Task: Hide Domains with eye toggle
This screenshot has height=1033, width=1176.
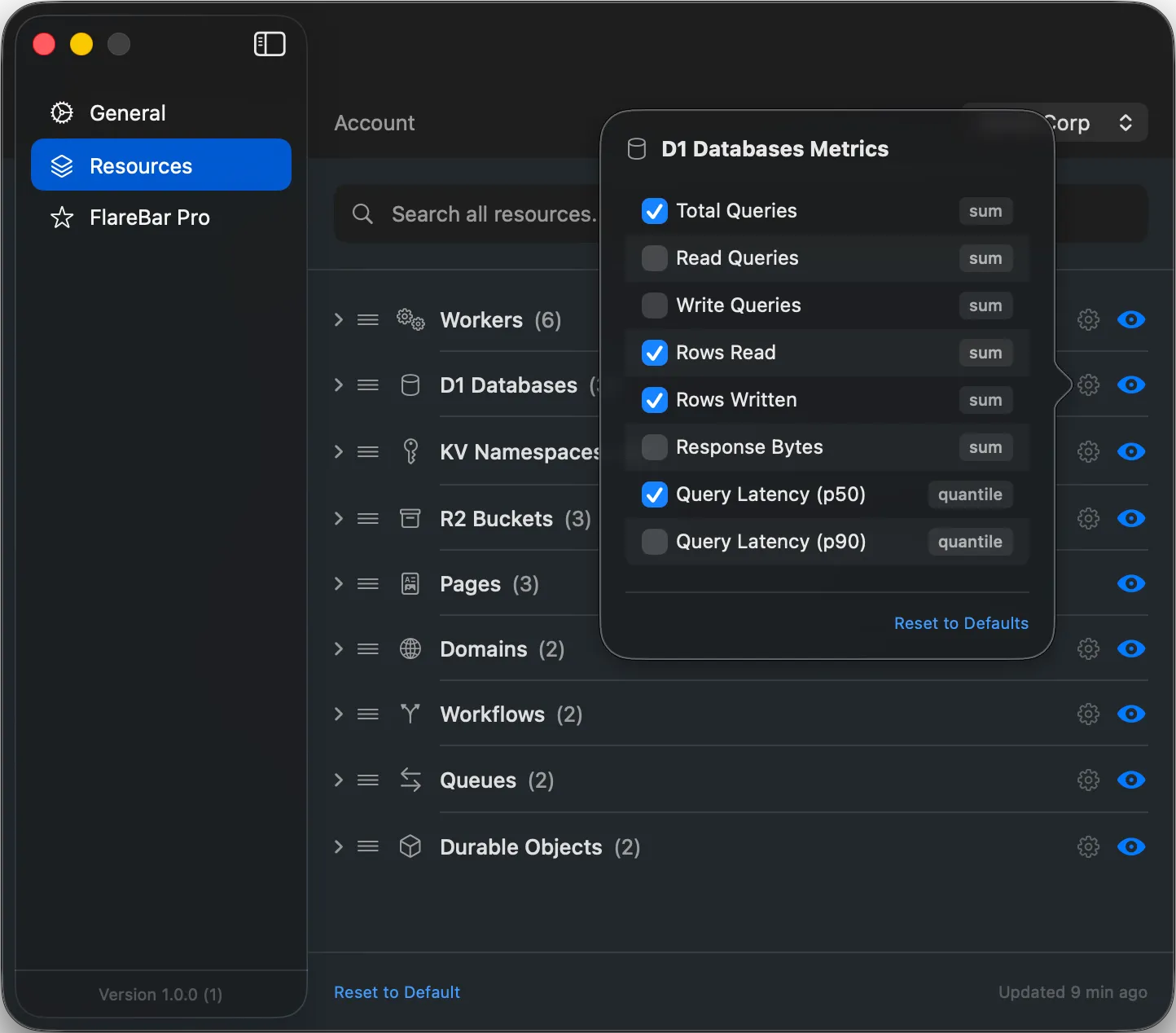Action: [1131, 648]
